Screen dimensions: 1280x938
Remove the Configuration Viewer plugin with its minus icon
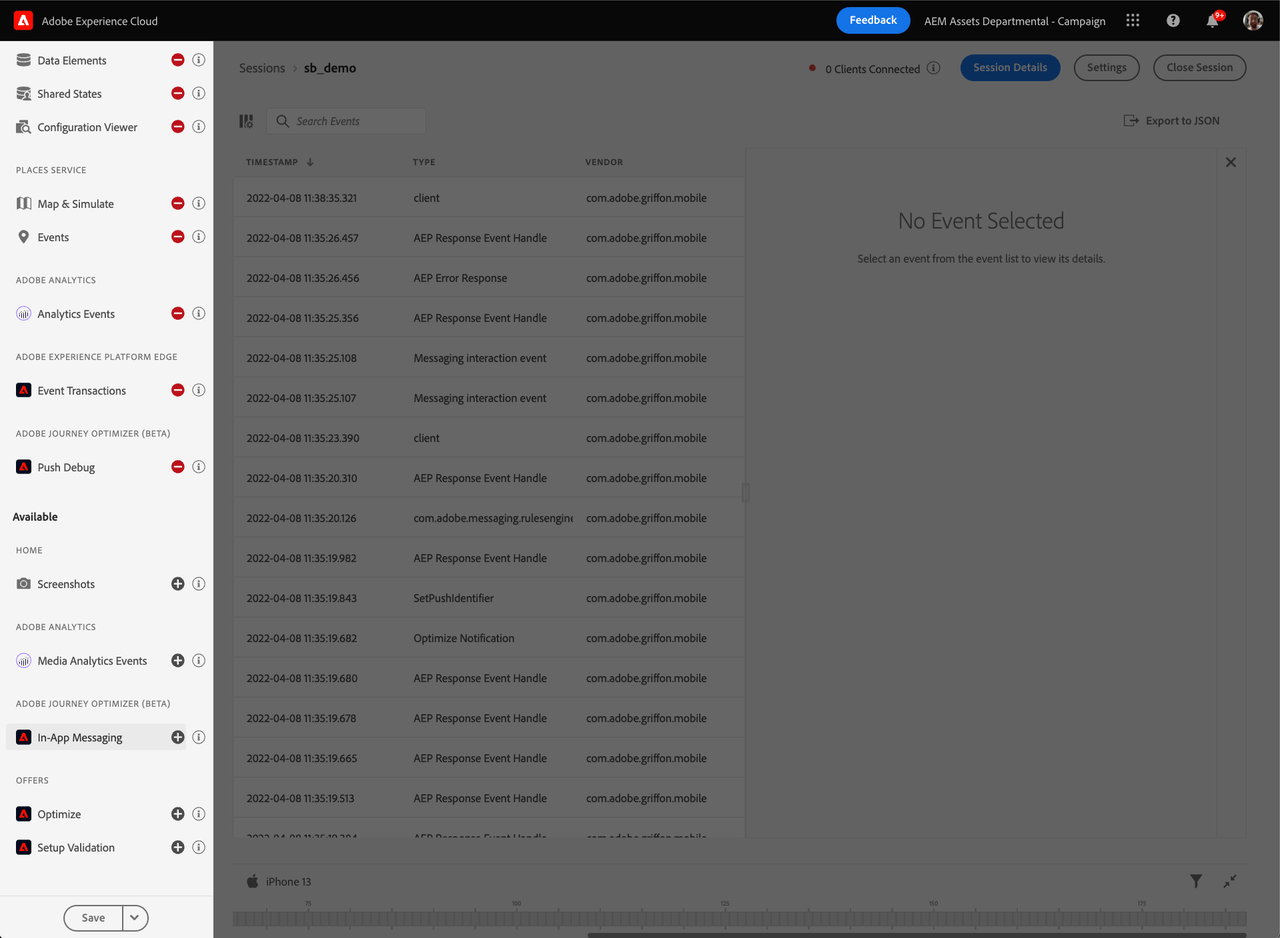(178, 127)
